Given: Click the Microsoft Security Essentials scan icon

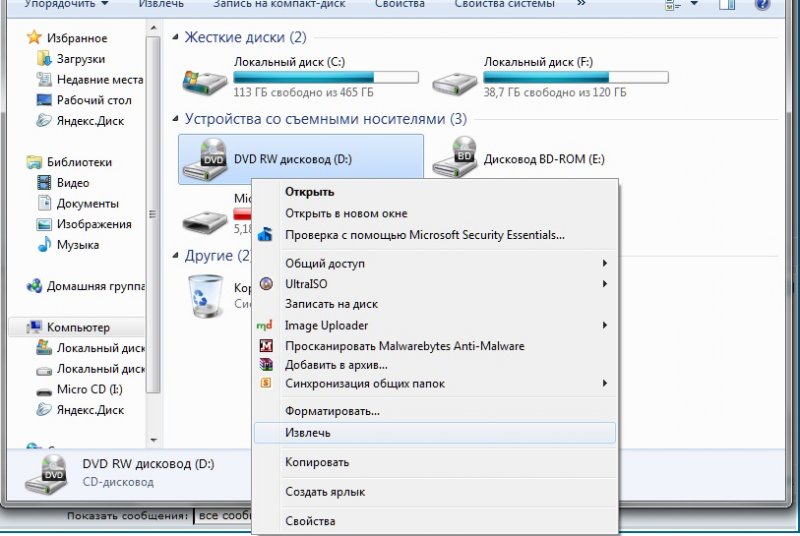Looking at the screenshot, I should [x=265, y=236].
